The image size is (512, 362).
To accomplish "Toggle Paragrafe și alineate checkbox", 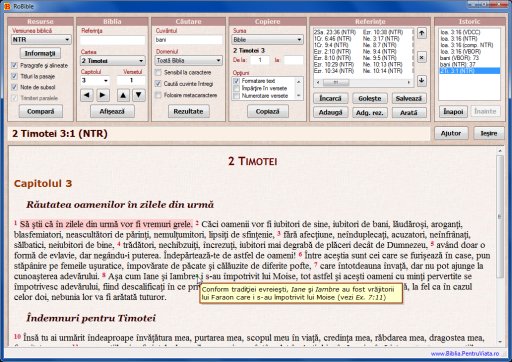I will (14, 65).
